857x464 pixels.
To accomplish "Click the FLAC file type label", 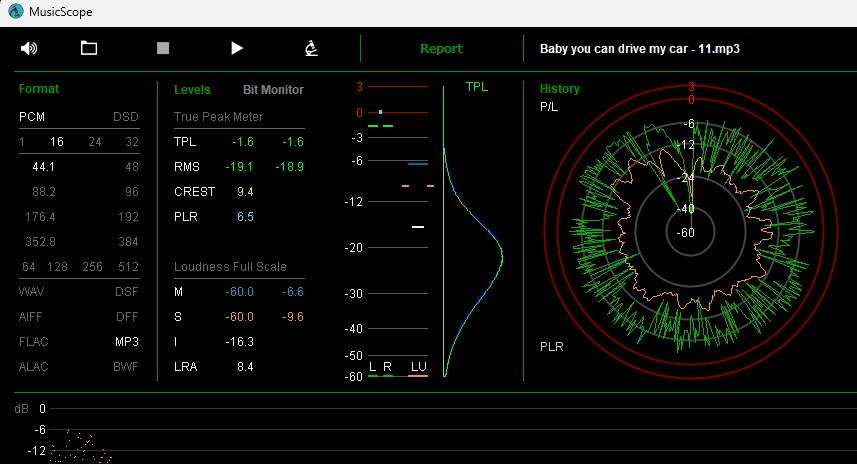I will (x=33, y=341).
